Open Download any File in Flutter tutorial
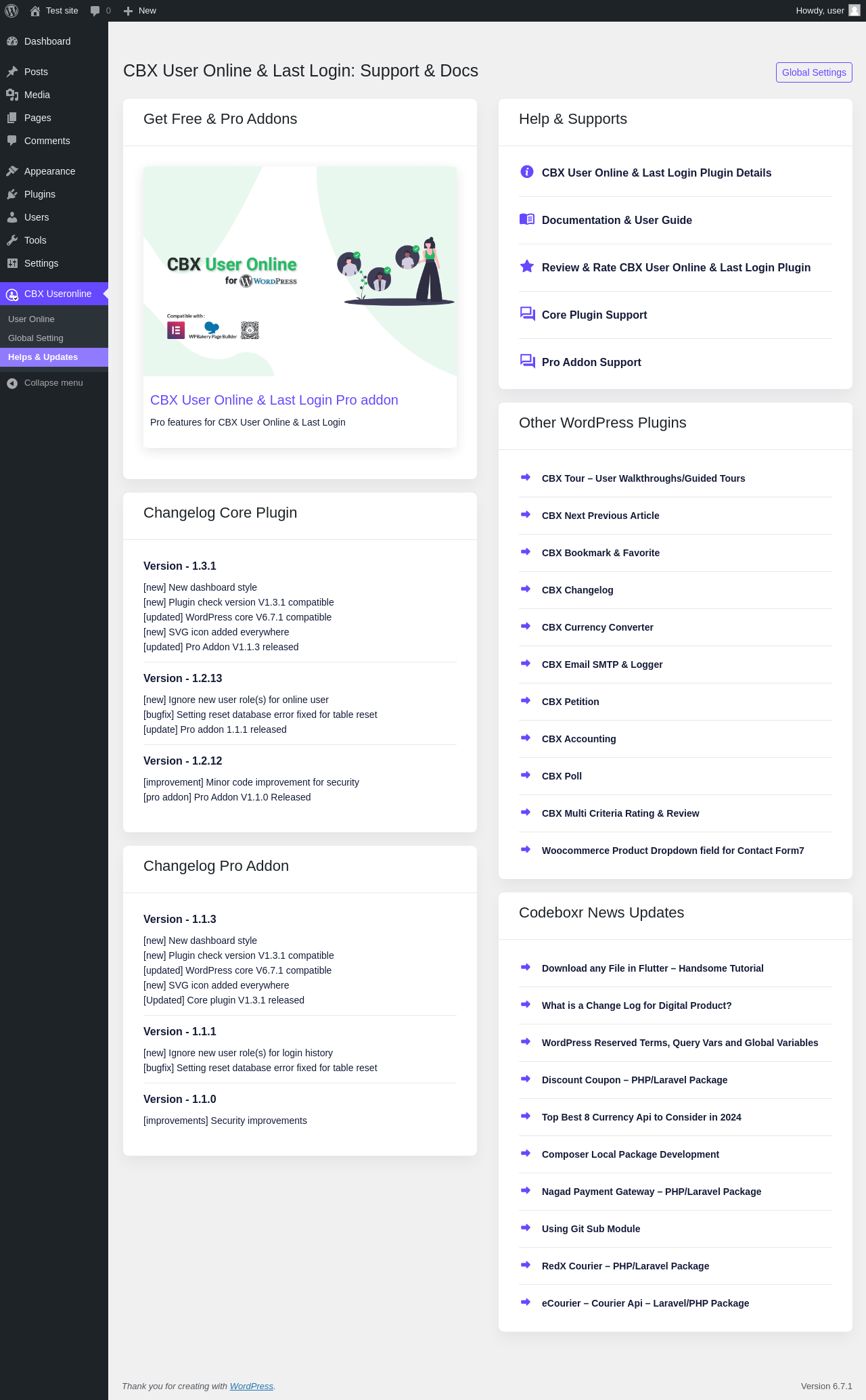The width and height of the screenshot is (866, 1400). point(653,968)
